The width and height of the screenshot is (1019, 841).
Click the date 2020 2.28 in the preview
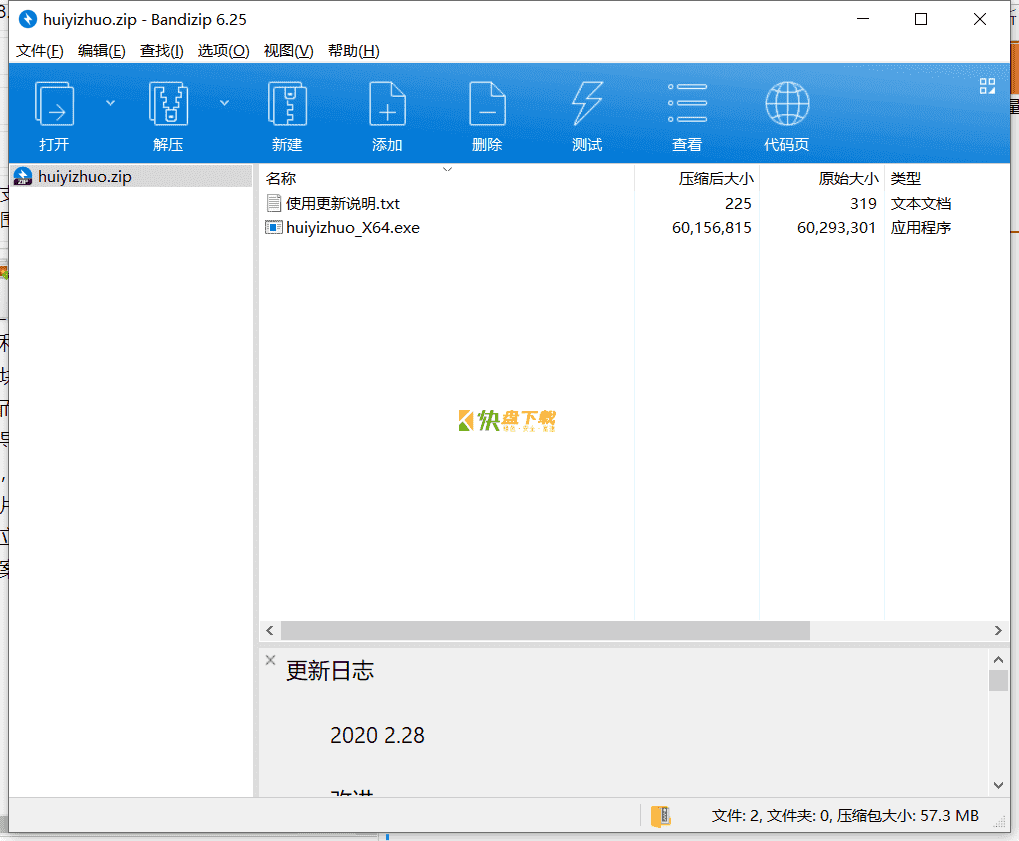pyautogui.click(x=377, y=735)
